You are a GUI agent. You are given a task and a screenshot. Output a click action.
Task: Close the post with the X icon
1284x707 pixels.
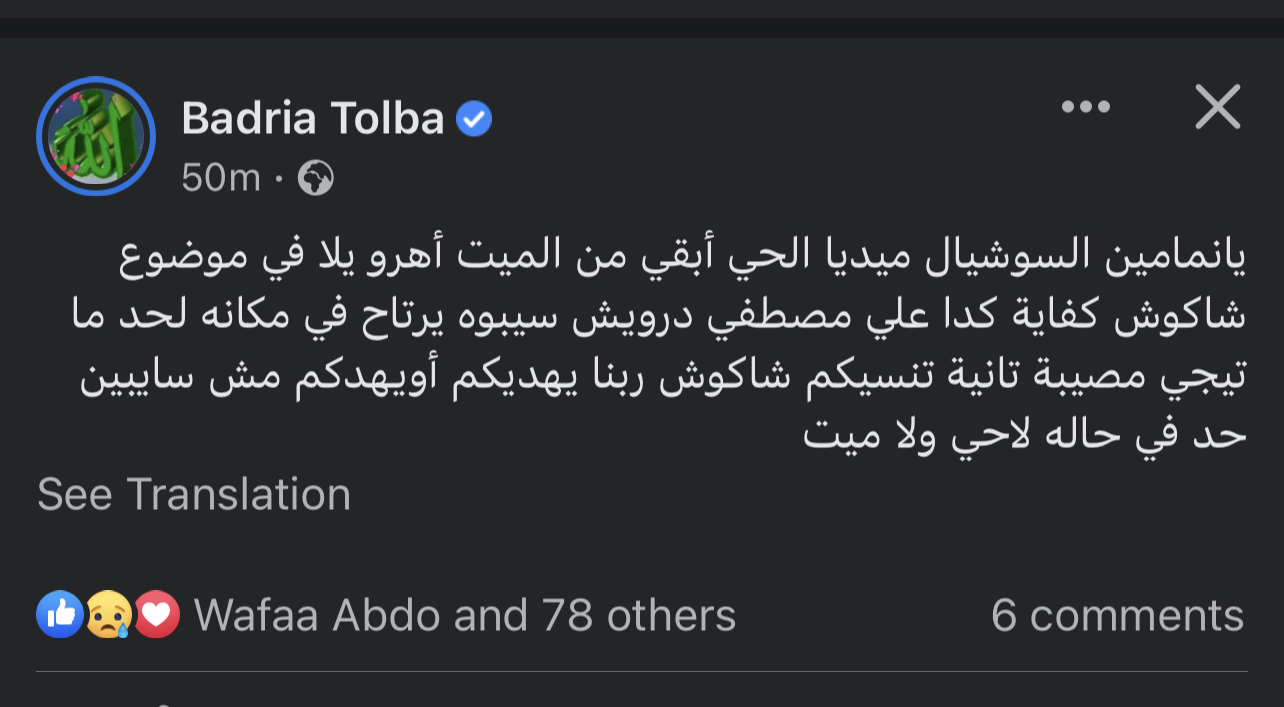click(1217, 107)
